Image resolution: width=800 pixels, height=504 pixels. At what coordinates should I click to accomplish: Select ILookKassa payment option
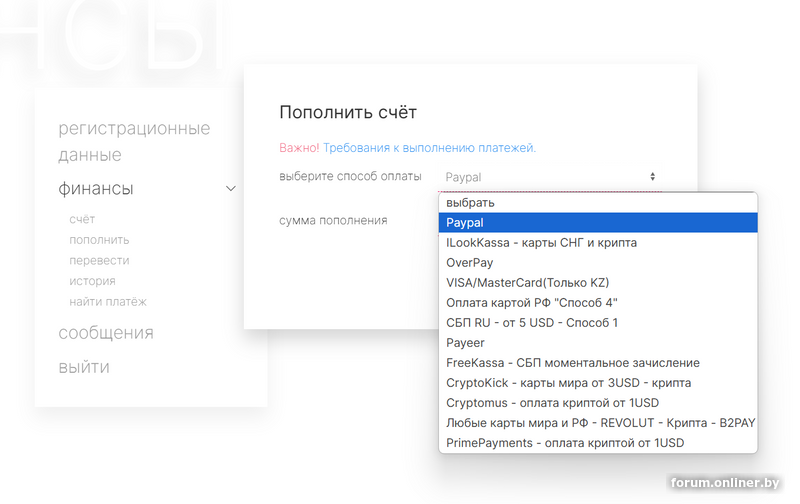pyautogui.click(x=541, y=243)
